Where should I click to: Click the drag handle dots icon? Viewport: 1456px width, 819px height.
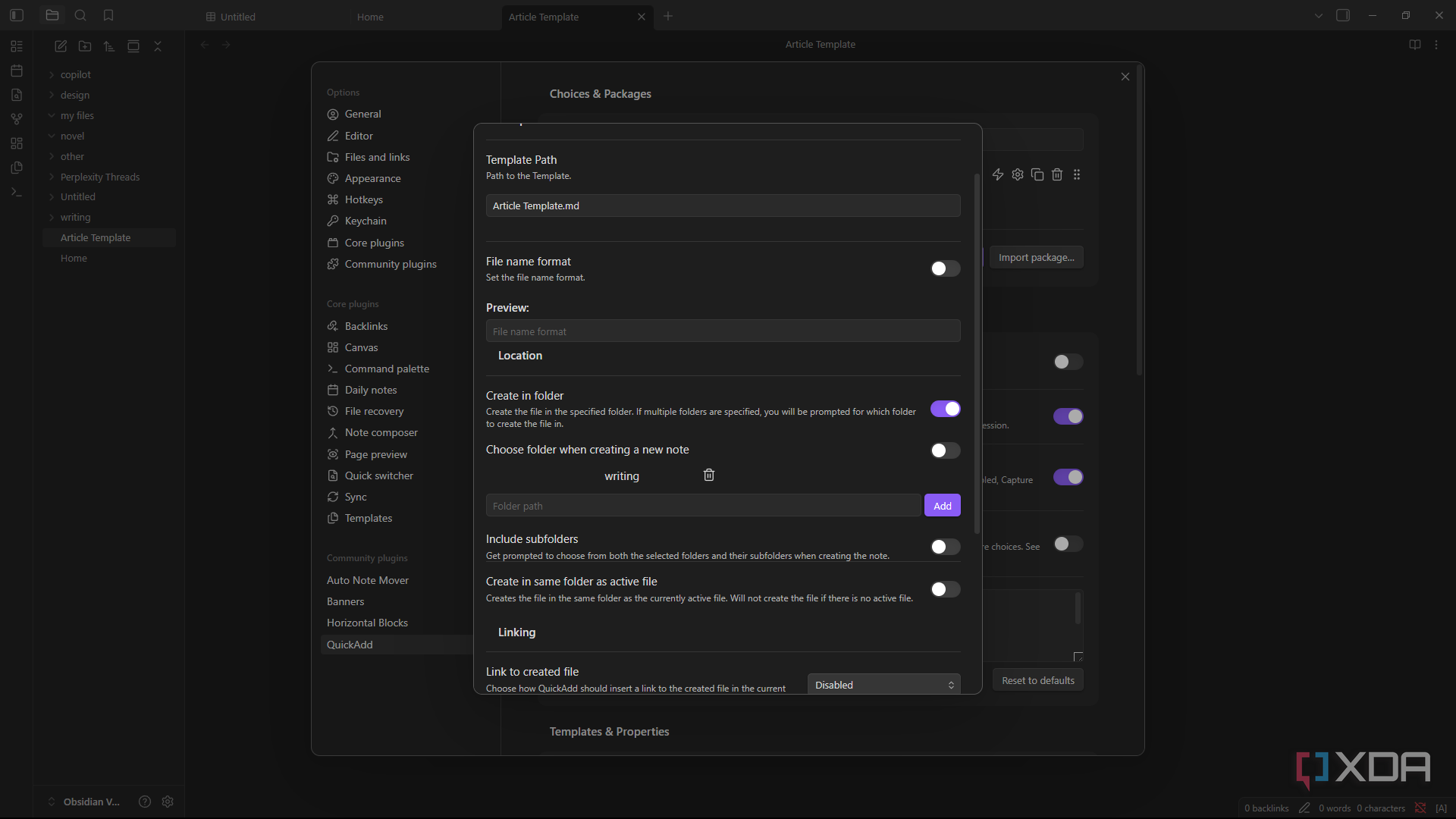[1077, 174]
